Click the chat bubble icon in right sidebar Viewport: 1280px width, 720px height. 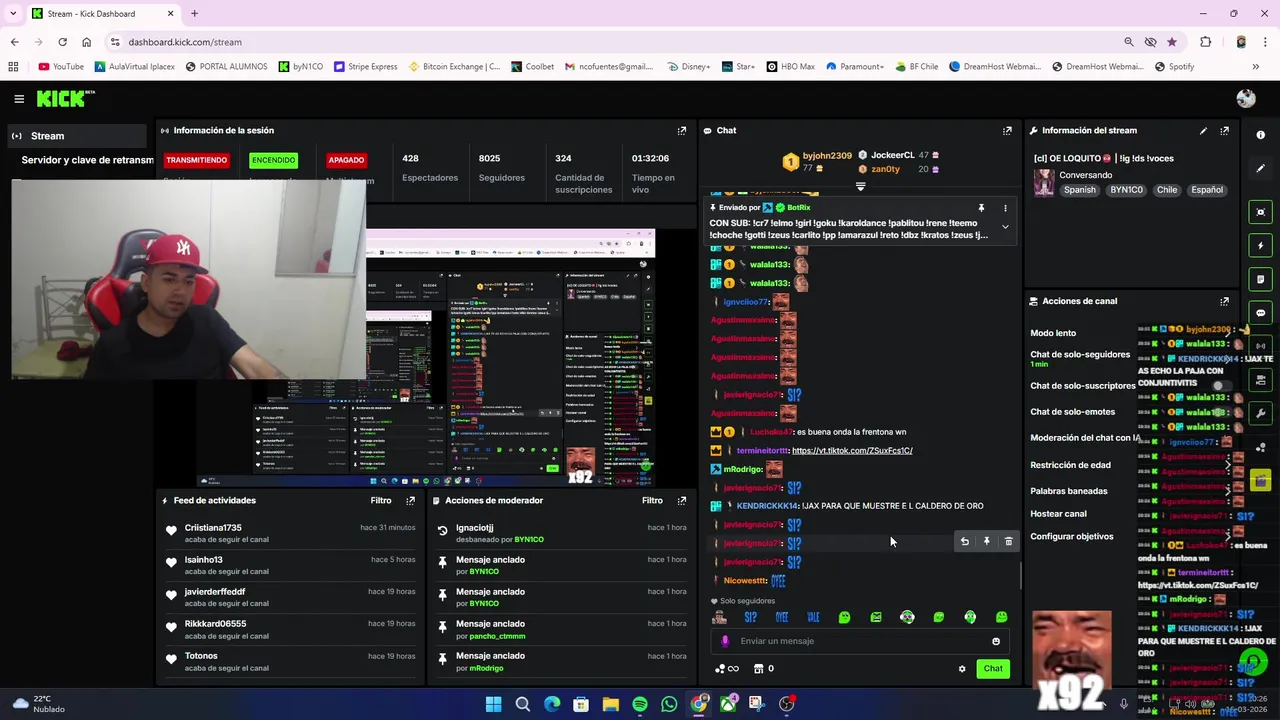[1260, 313]
